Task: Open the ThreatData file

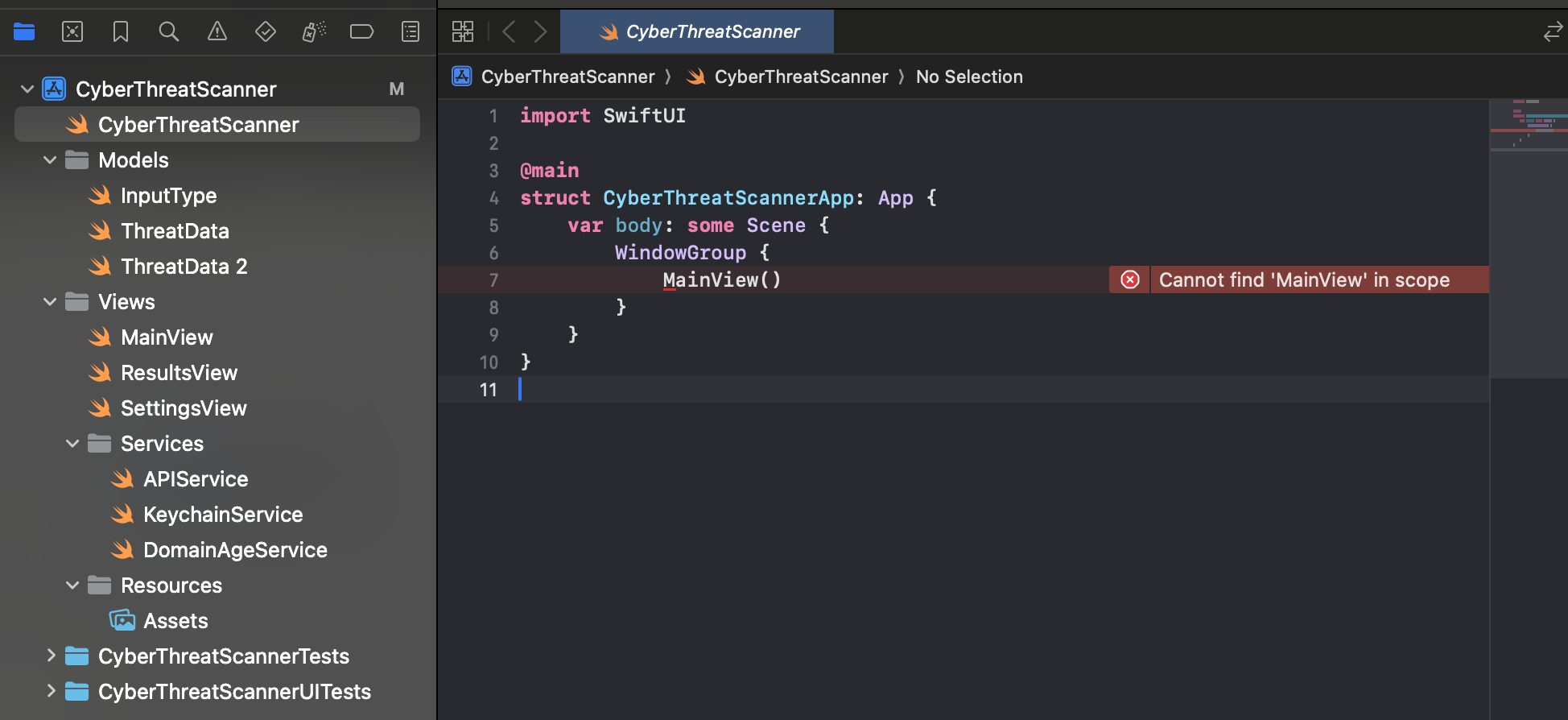Action: pyautogui.click(x=175, y=230)
